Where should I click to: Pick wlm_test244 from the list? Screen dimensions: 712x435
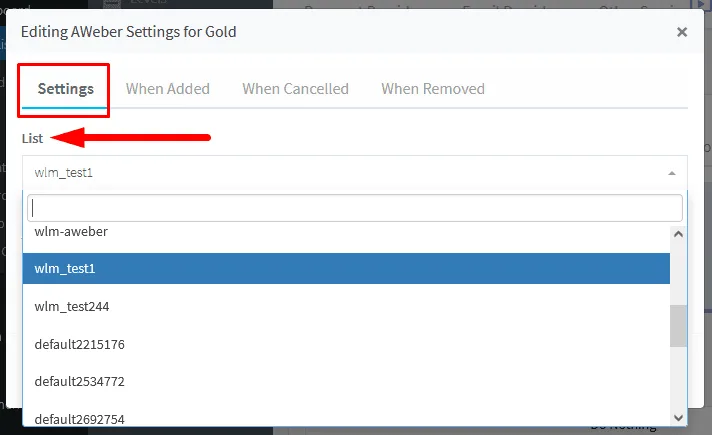(x=346, y=306)
